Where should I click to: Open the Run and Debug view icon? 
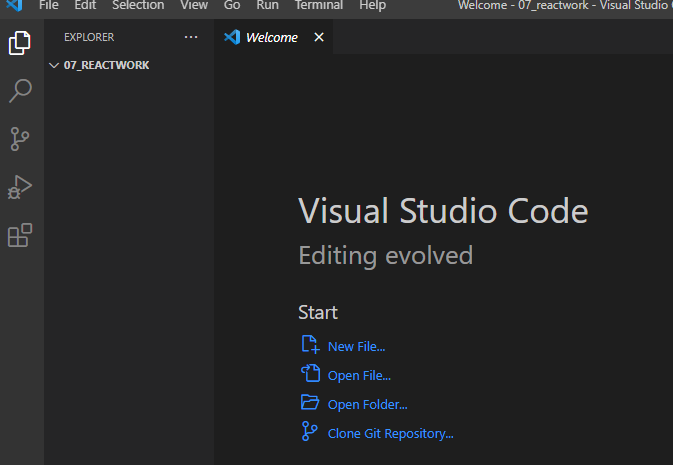coord(20,187)
